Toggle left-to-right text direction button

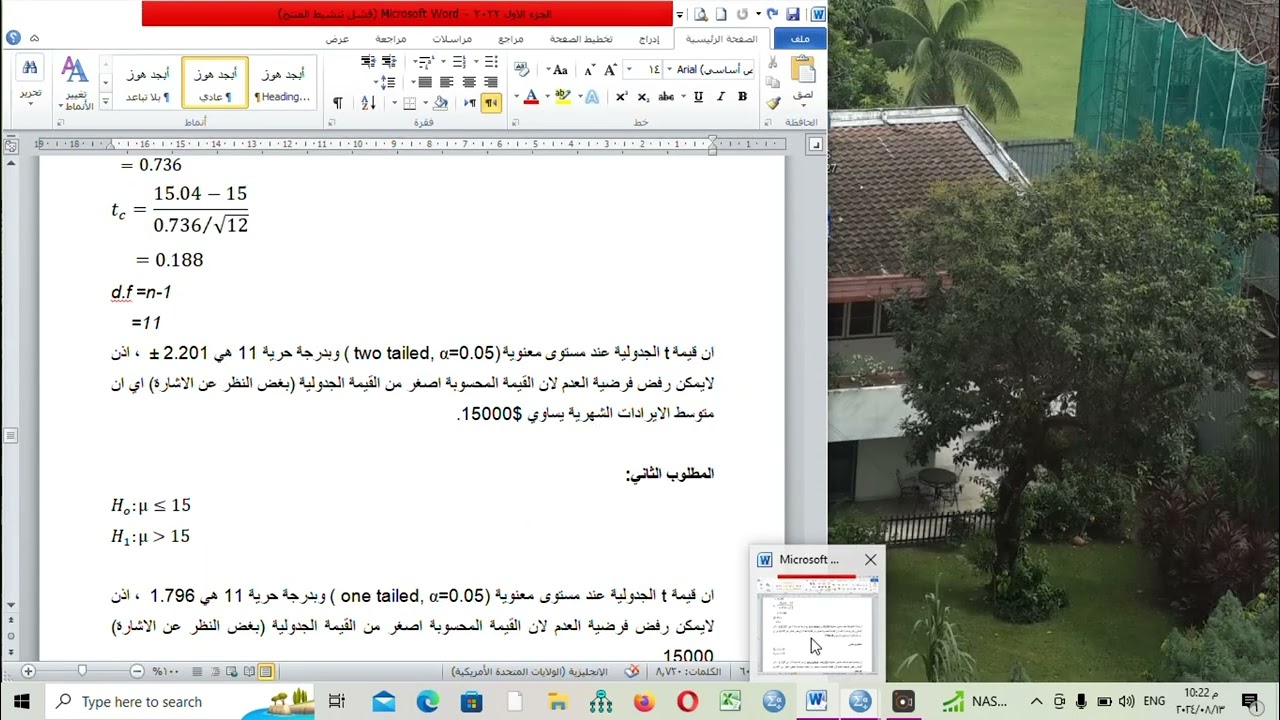470,102
